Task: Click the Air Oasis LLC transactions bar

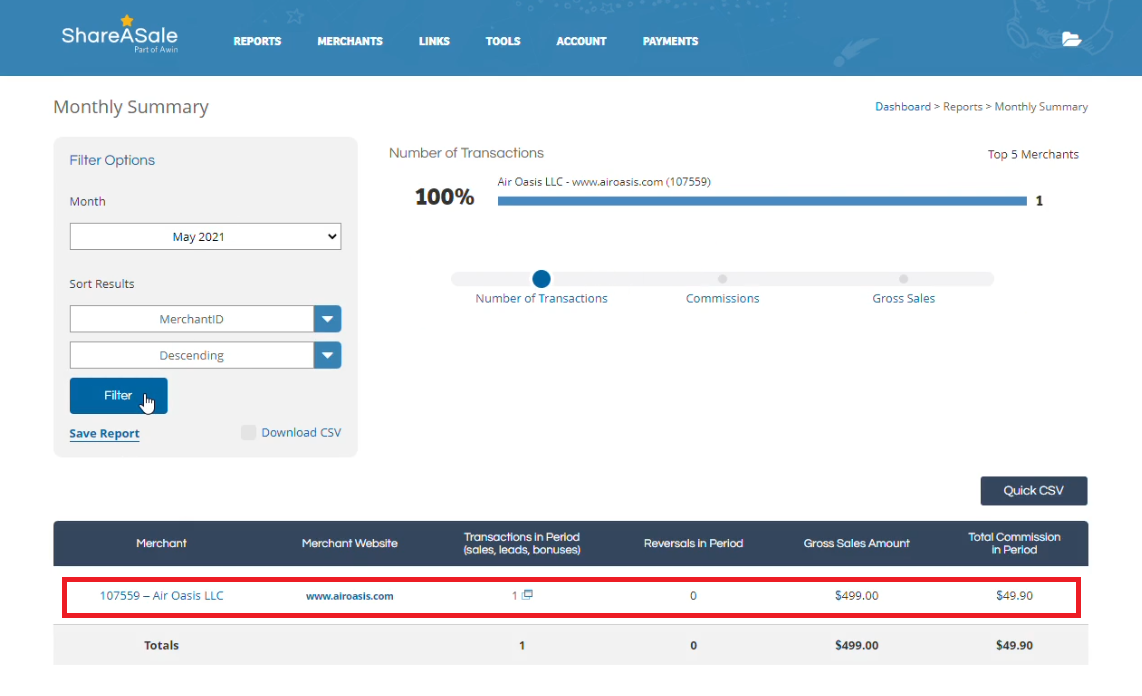Action: pos(762,201)
